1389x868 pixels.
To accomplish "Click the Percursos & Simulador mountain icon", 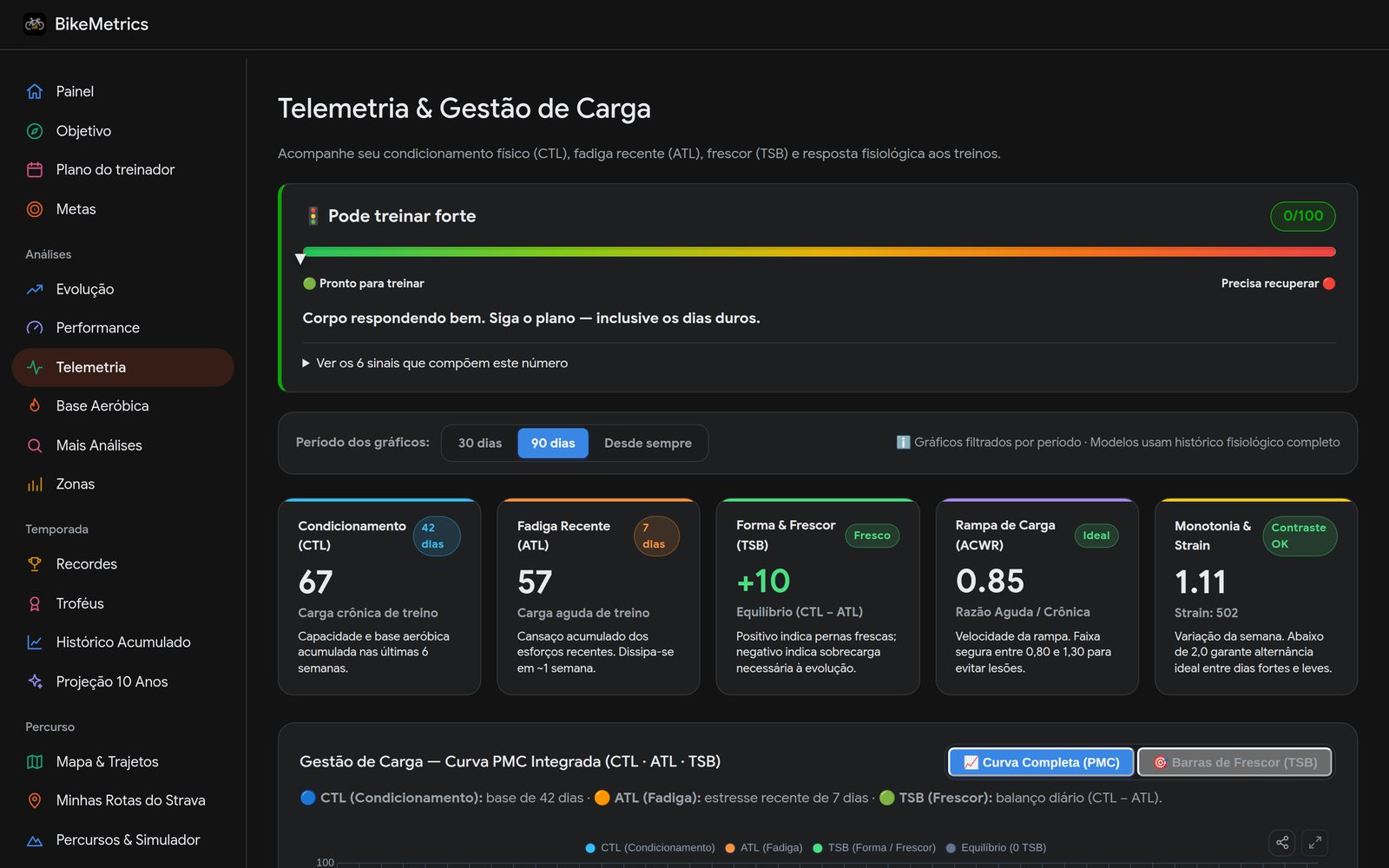I will pyautogui.click(x=35, y=840).
